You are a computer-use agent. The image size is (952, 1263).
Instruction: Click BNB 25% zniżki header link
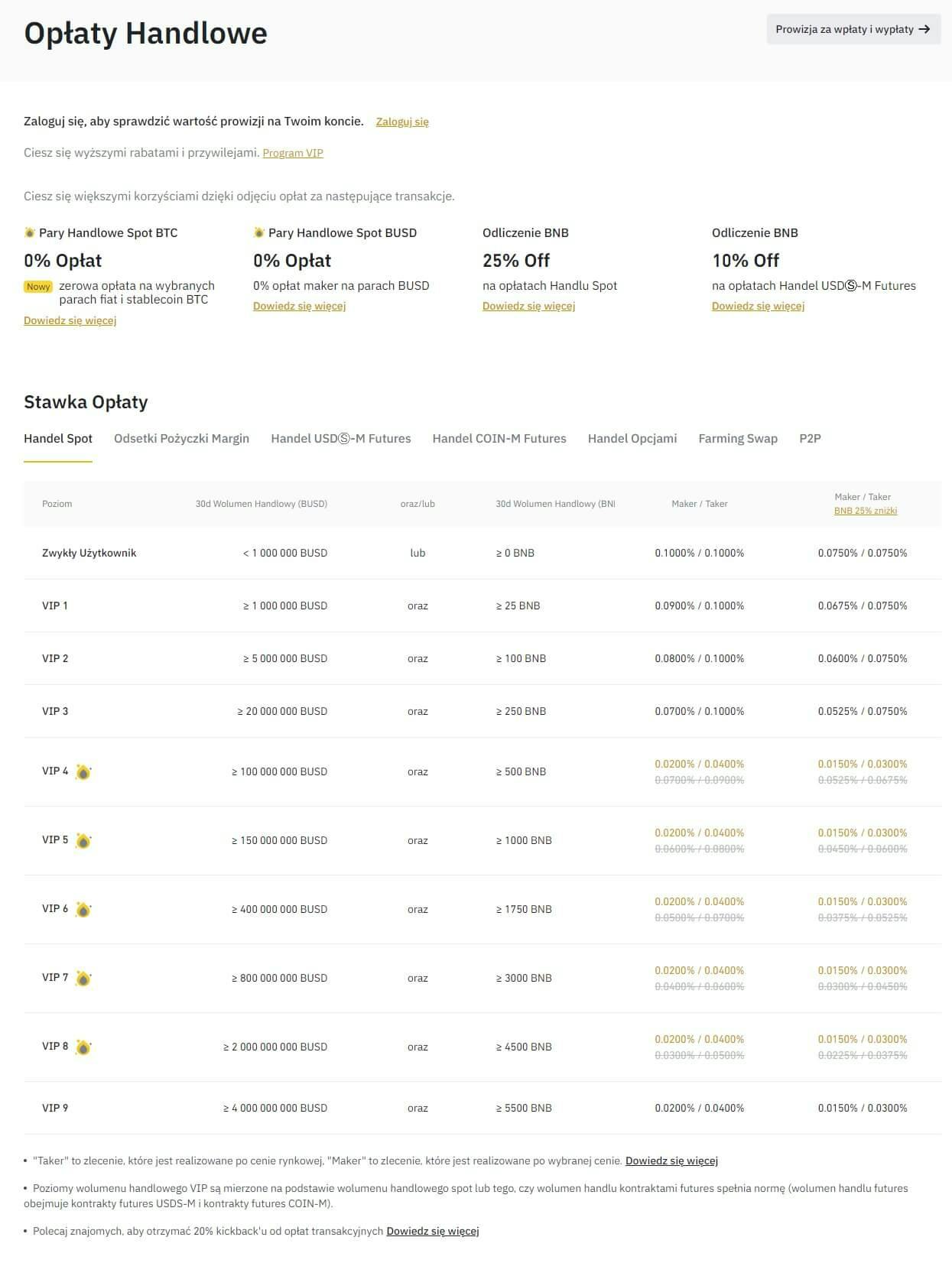tap(866, 511)
